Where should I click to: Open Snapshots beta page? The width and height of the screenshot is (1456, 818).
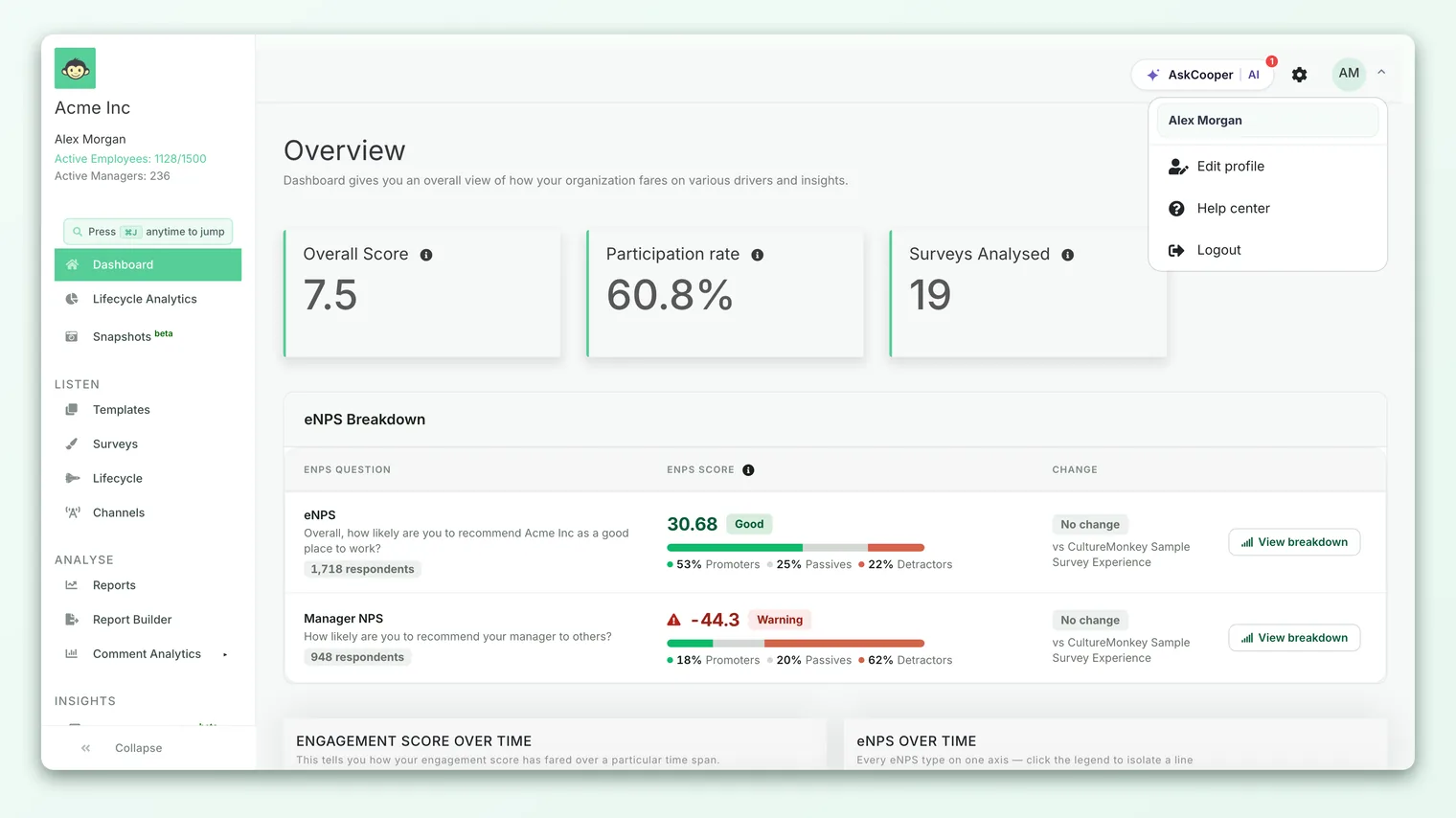coord(148,336)
